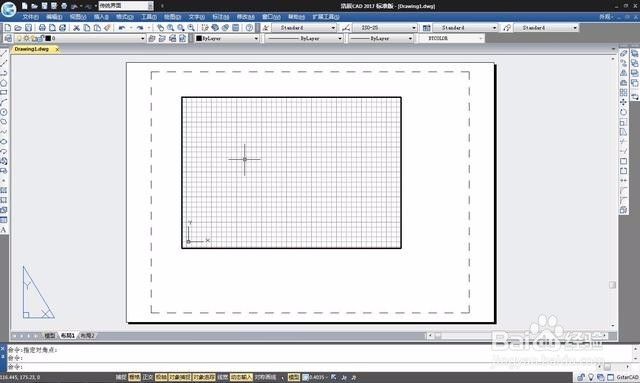Toggle 正交 ortho mode in status bar
640x383 pixels.
148,377
